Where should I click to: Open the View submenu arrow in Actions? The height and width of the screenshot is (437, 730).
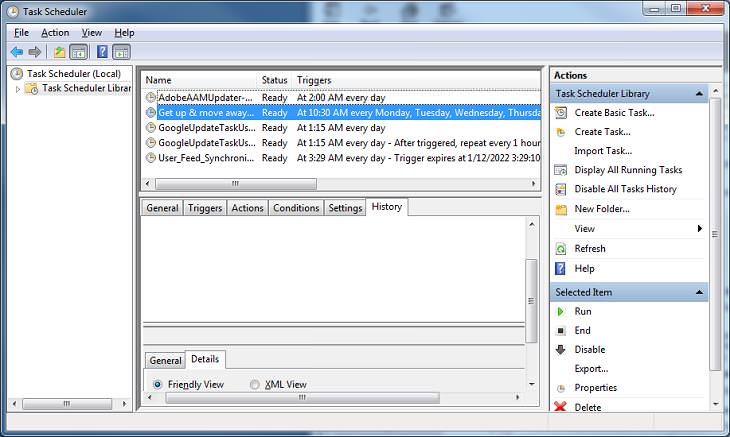tap(699, 229)
